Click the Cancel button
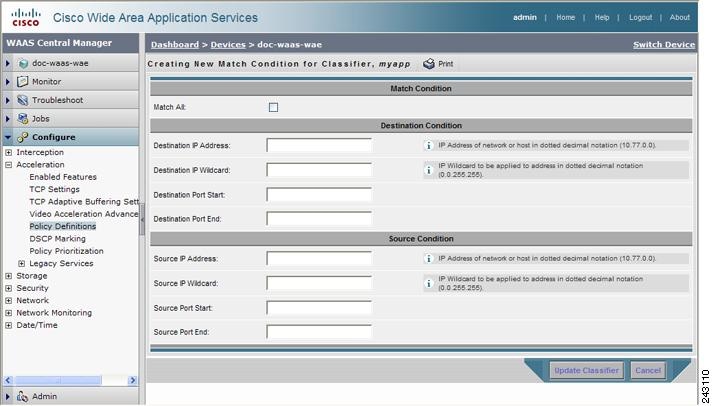This screenshot has width=712, height=406. tap(648, 371)
